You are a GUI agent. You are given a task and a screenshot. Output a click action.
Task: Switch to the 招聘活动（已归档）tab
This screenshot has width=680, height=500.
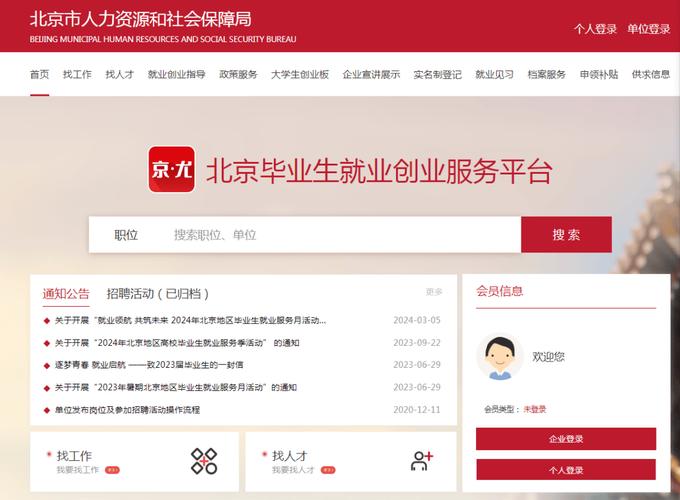pos(158,294)
